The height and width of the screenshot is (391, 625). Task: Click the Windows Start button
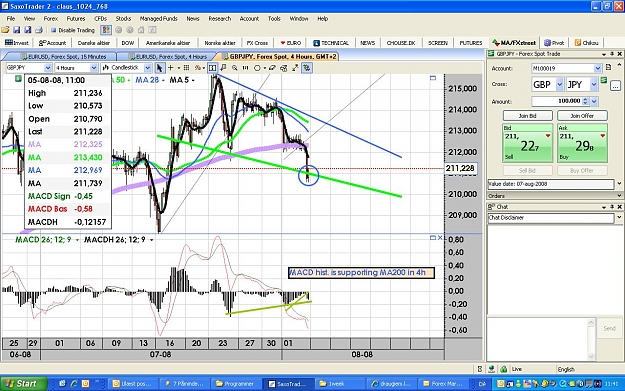[x=23, y=383]
